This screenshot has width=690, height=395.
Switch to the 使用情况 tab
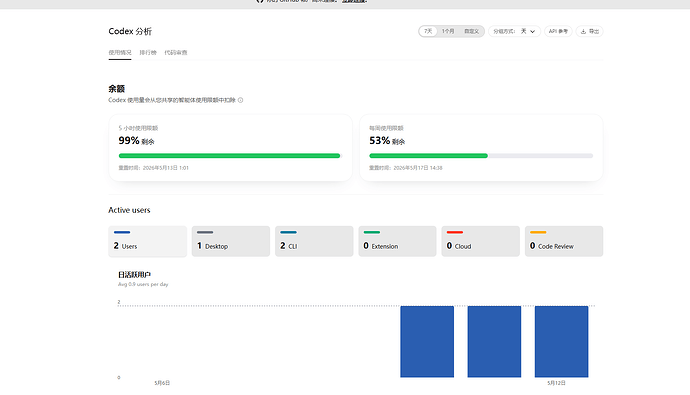tap(120, 52)
